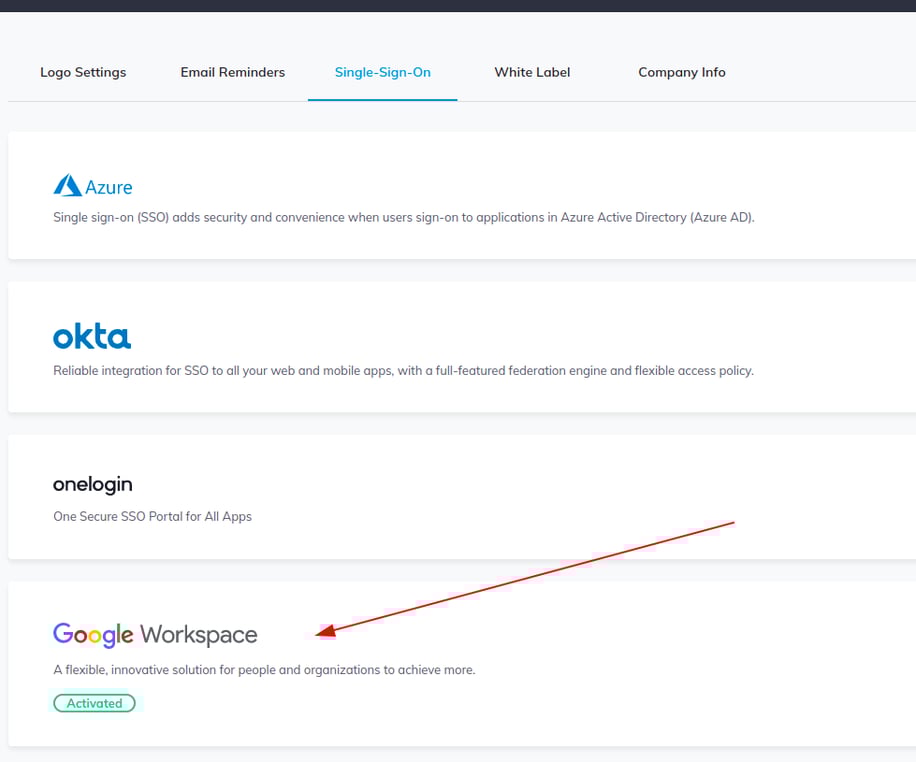Click 'One Secure SSO Portal for All Apps' text

[152, 516]
